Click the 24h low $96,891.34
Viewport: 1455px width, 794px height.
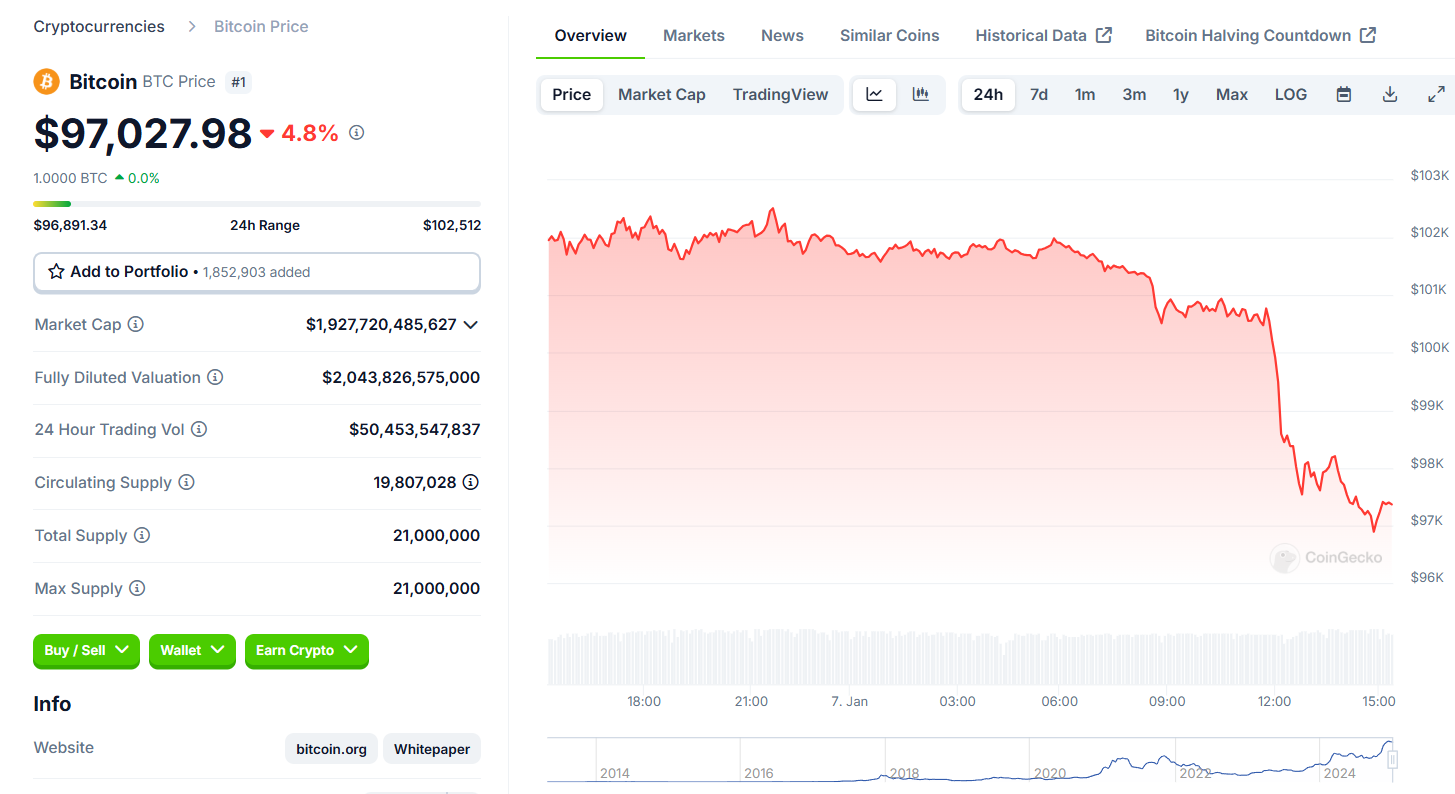(70, 226)
